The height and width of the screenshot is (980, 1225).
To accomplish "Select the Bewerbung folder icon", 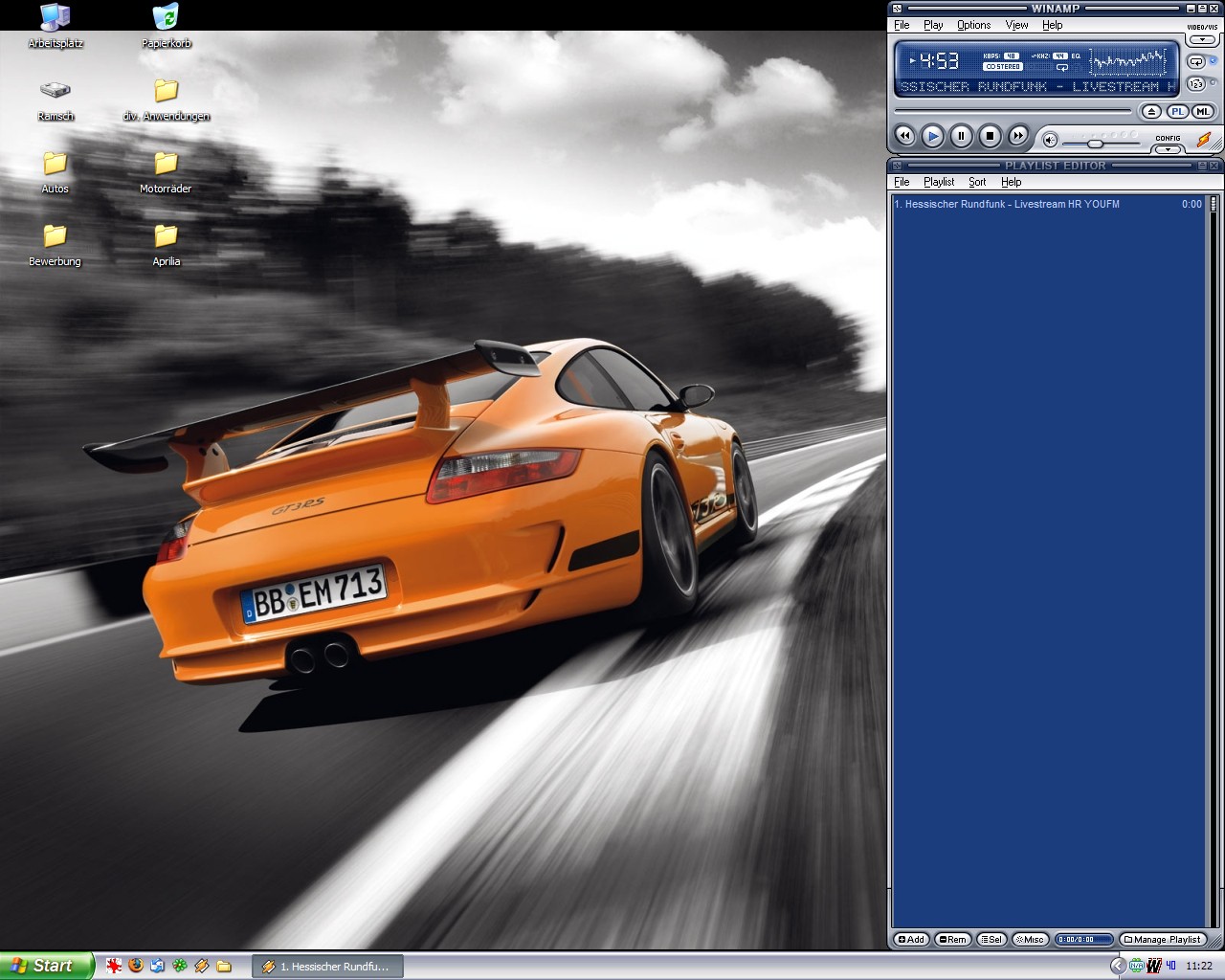I will pyautogui.click(x=56, y=245).
